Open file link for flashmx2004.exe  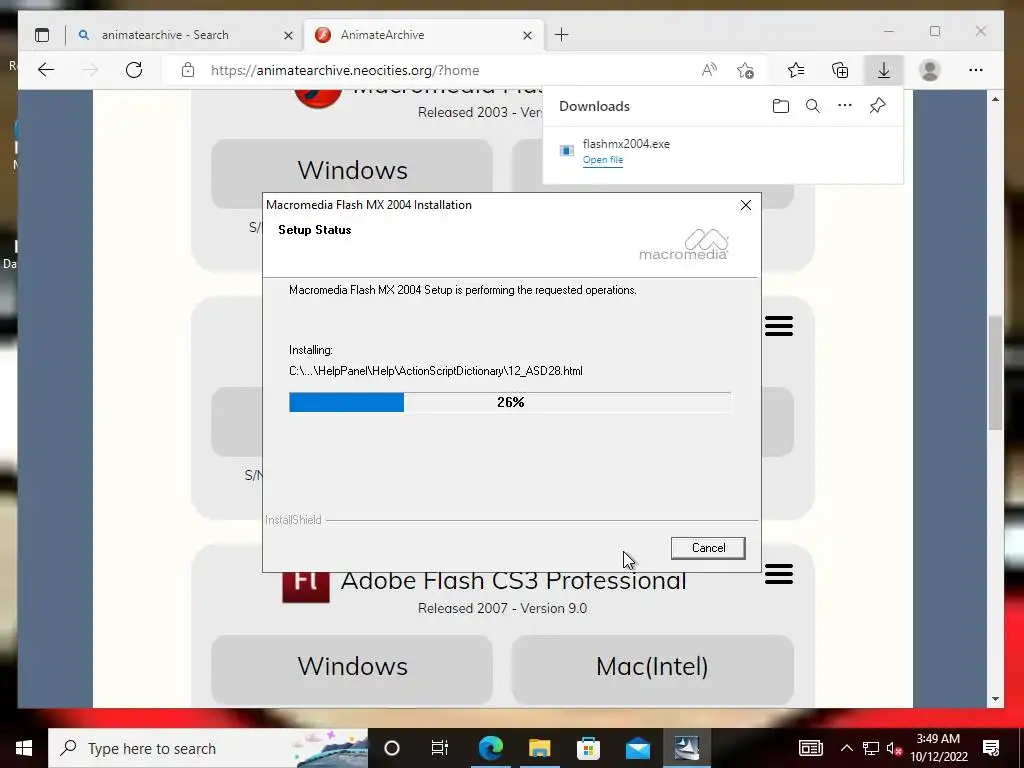point(603,160)
